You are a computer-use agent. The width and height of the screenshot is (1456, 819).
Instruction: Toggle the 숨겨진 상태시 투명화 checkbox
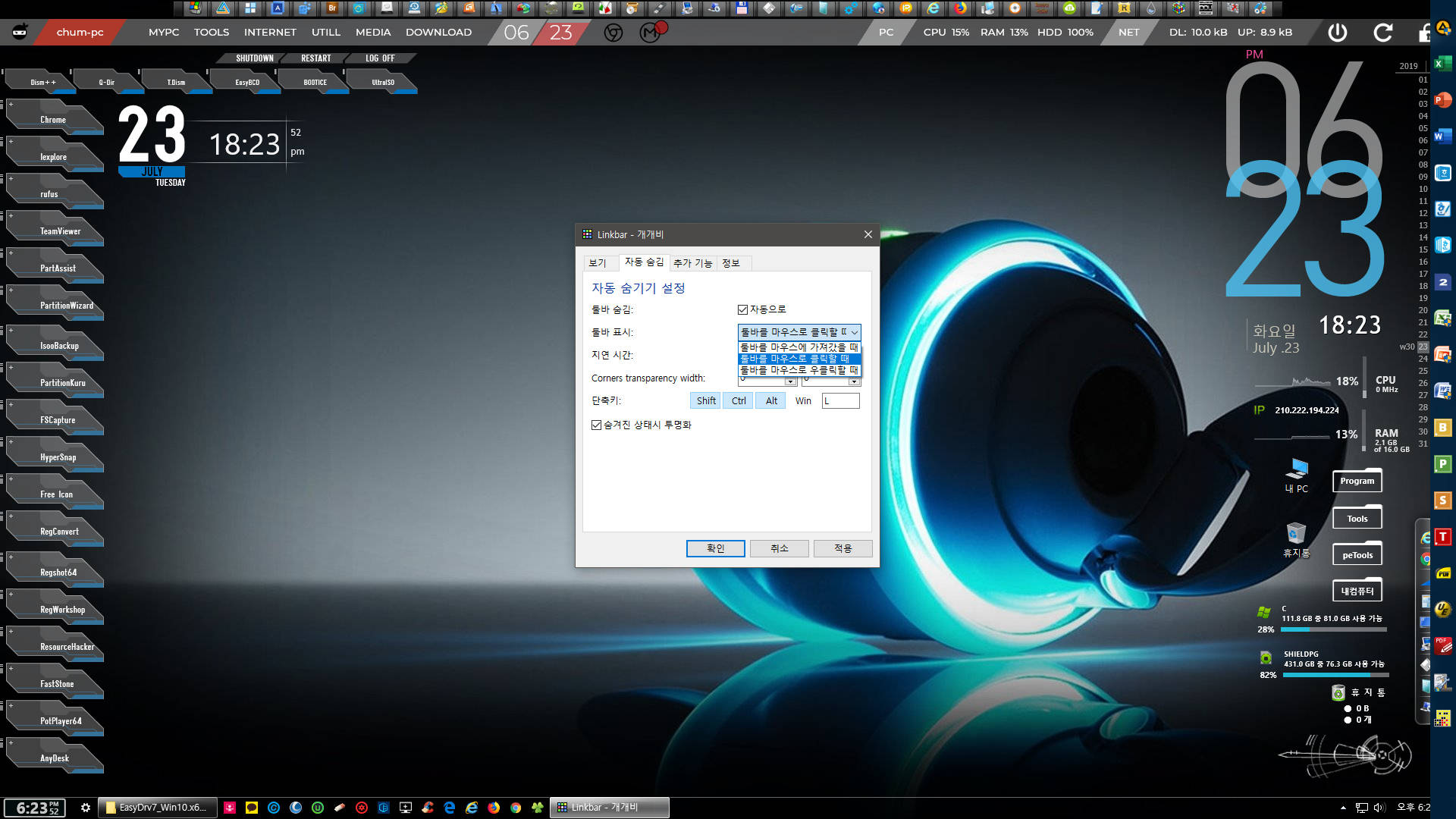point(596,425)
